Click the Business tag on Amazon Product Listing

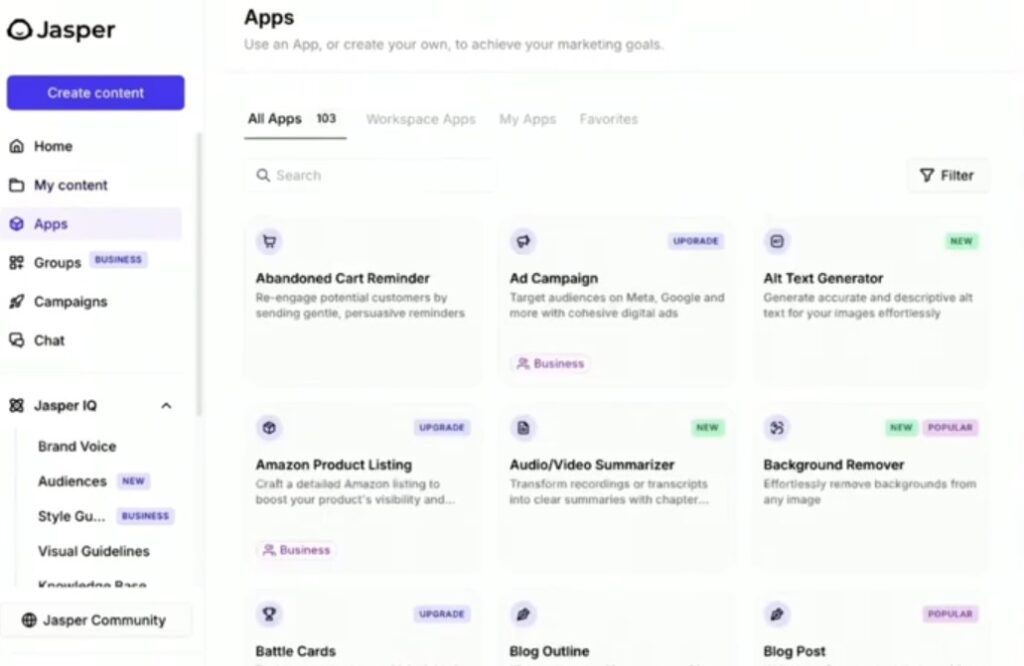(296, 550)
